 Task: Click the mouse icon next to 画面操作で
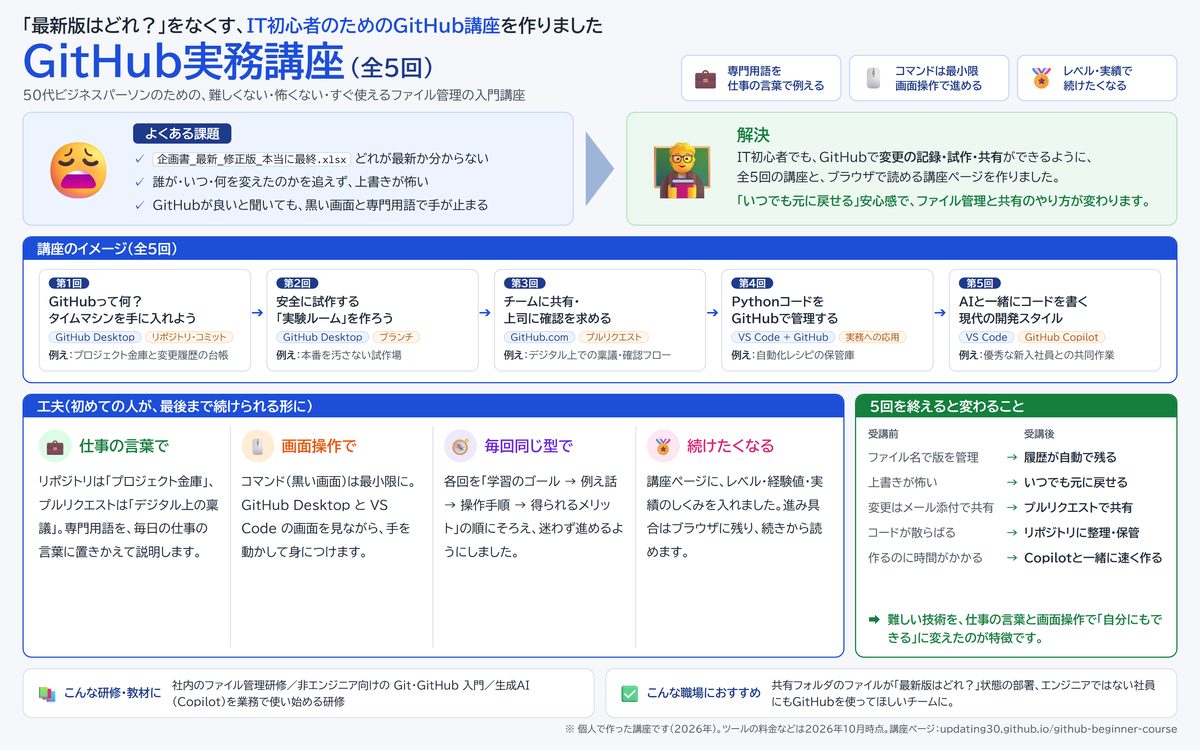[x=257, y=445]
